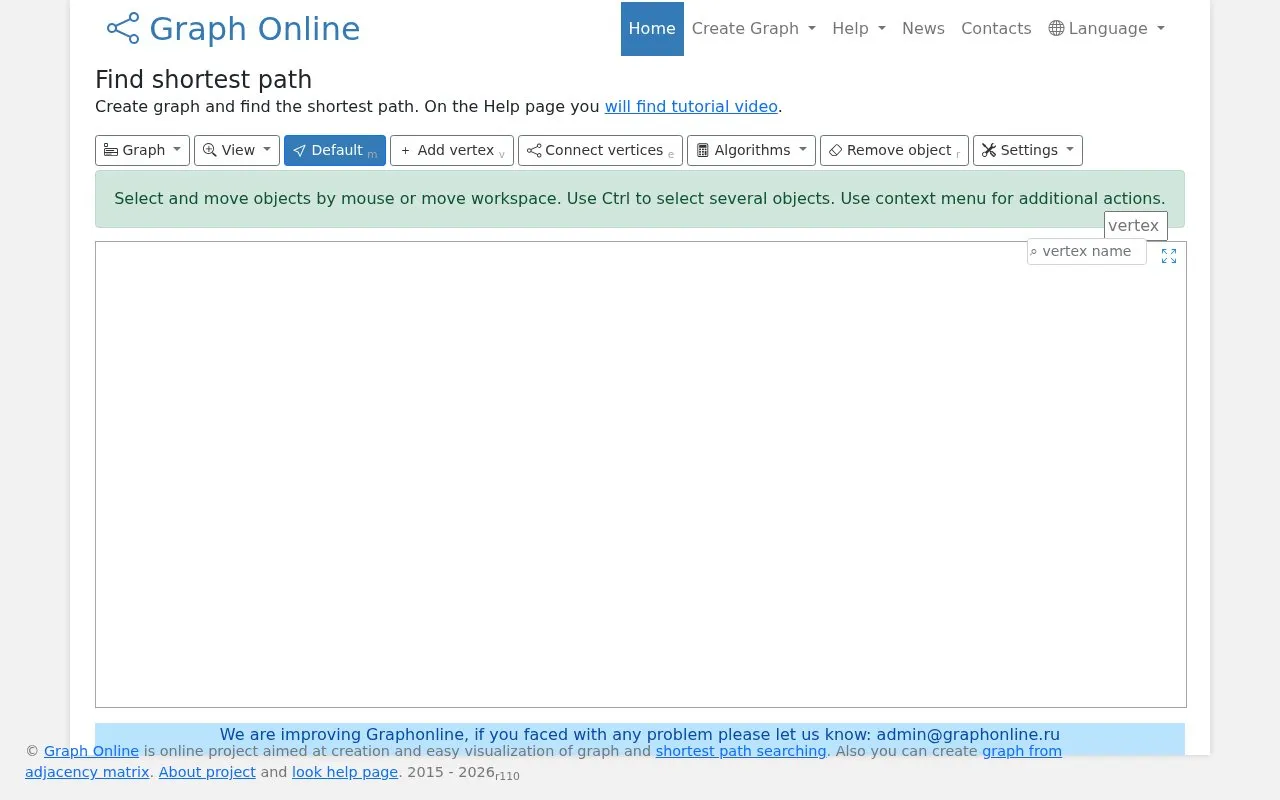Toggle fullscreen canvas expand icon
The image size is (1280, 800).
pos(1169,256)
